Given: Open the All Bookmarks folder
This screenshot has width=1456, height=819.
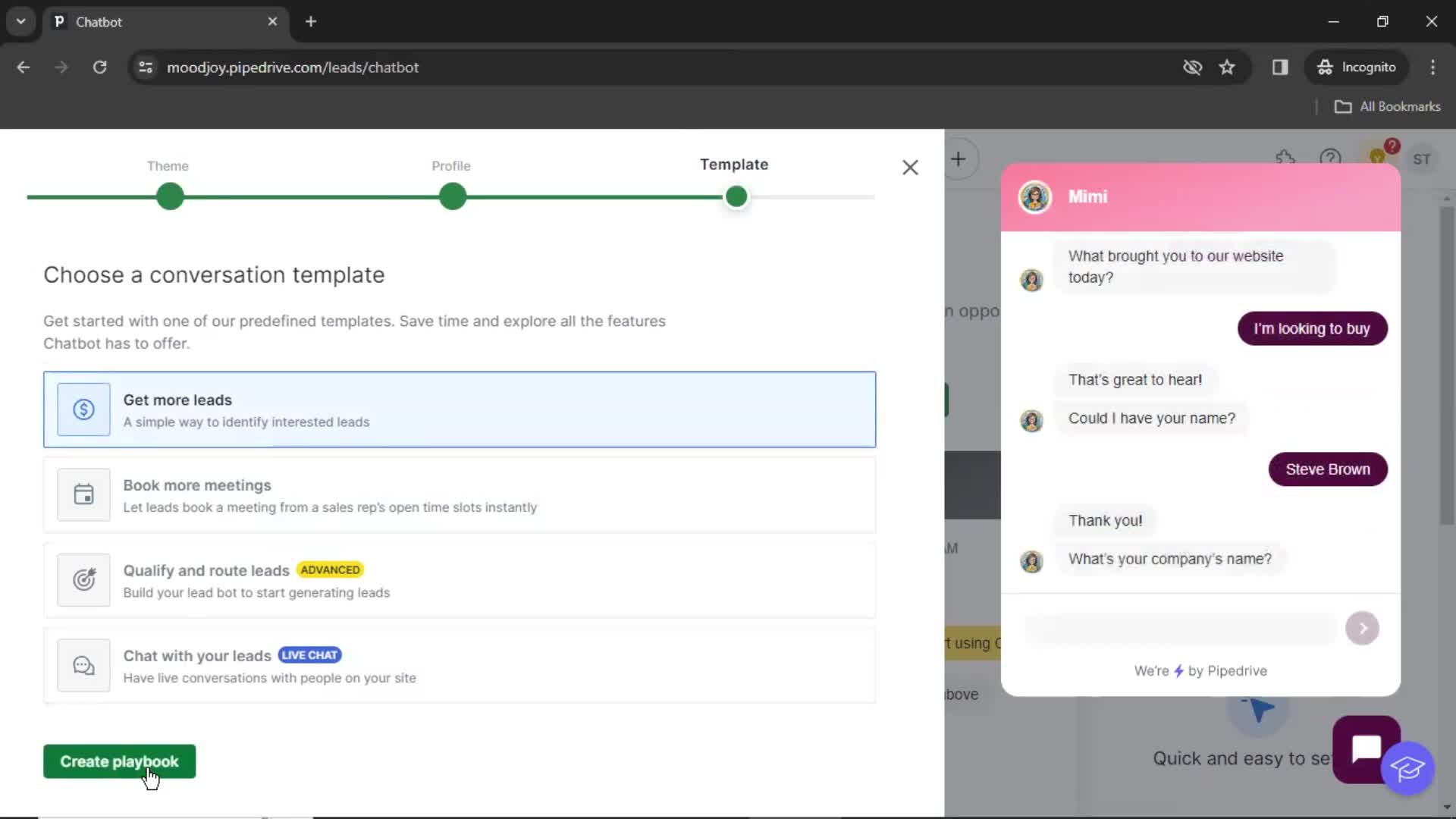Looking at the screenshot, I should click(x=1388, y=107).
